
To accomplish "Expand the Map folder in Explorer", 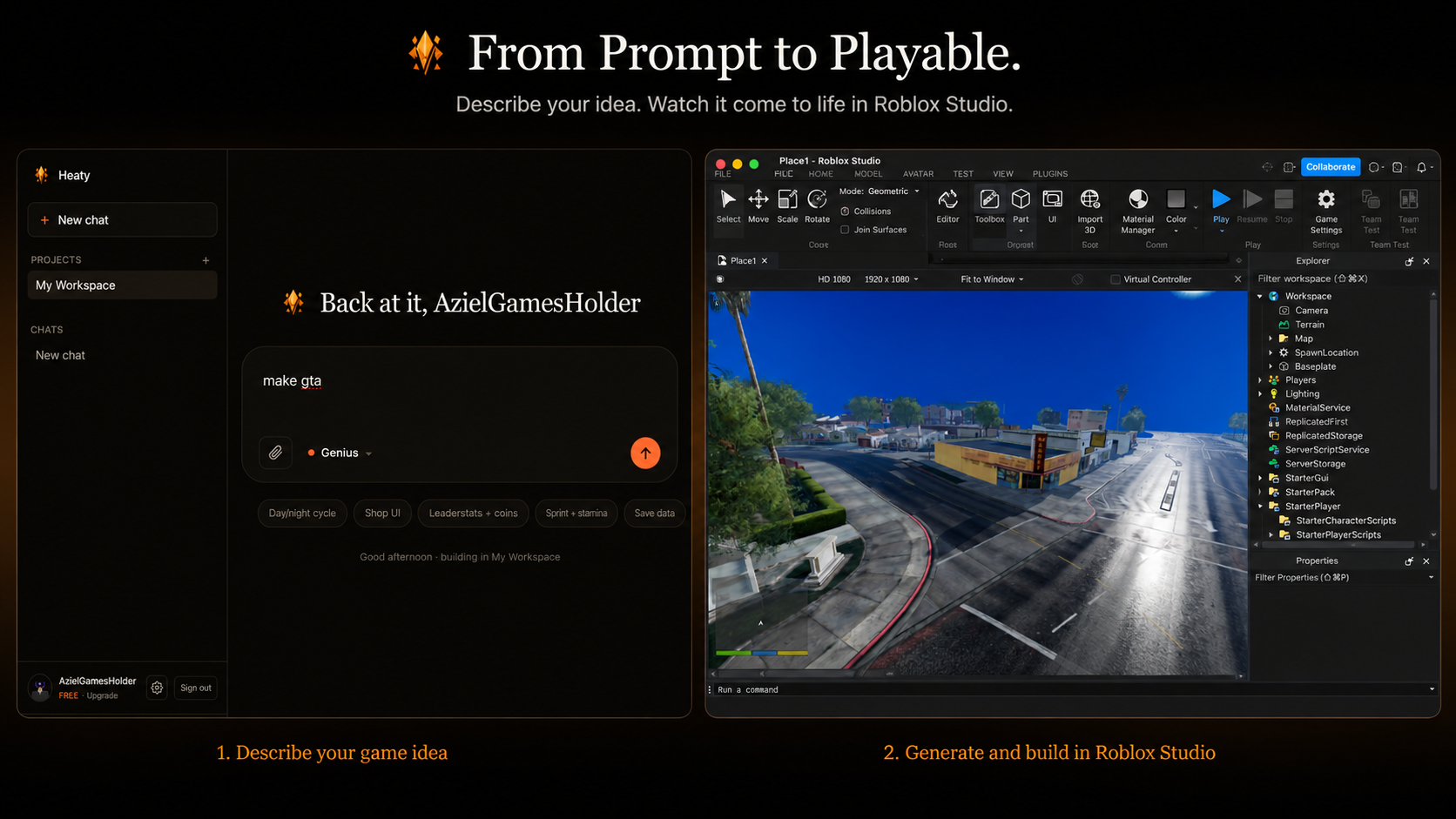I will click(1271, 339).
